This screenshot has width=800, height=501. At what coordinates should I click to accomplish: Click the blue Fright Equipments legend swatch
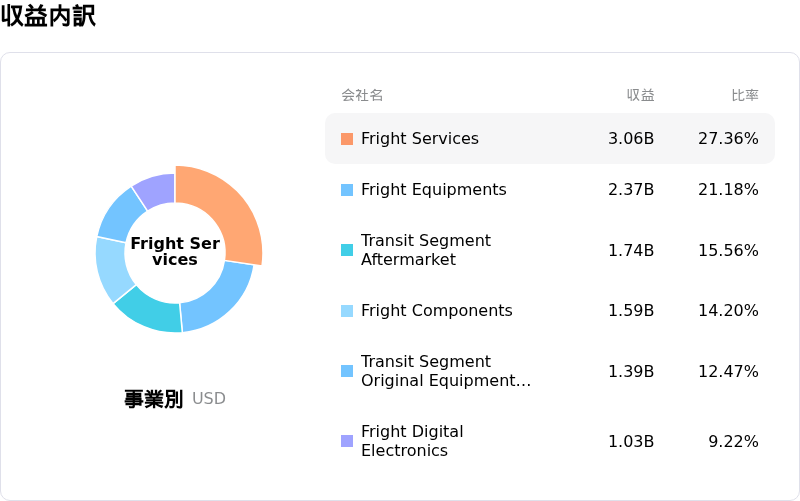coord(347,190)
